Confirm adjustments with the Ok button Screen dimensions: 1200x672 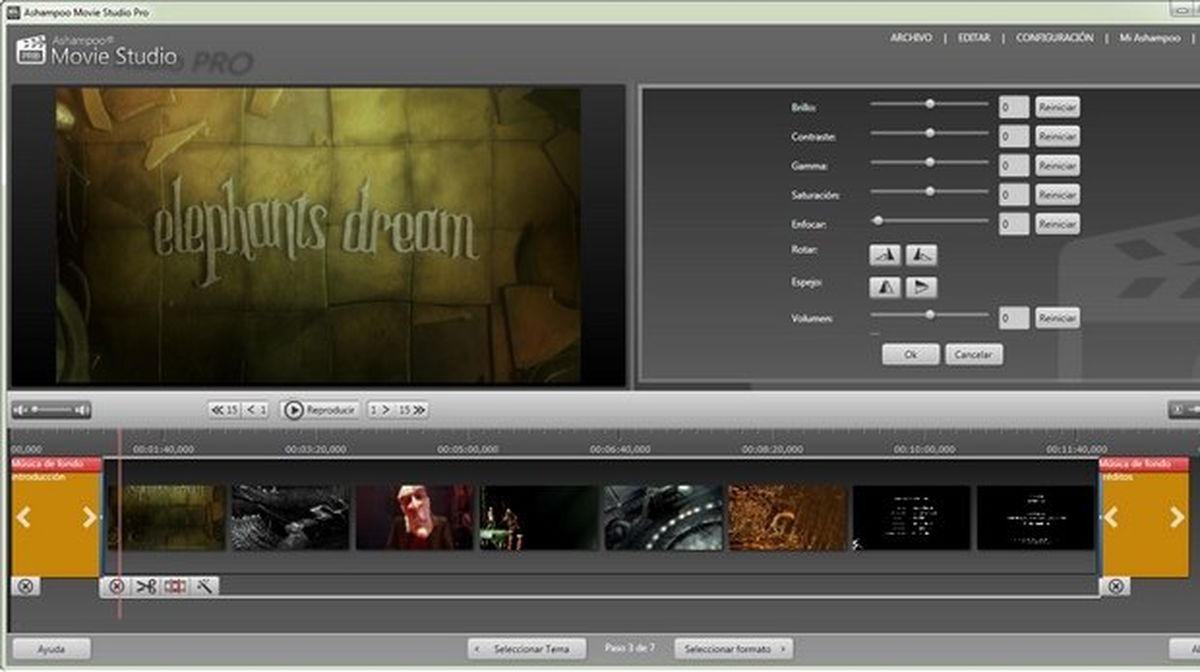tap(909, 354)
